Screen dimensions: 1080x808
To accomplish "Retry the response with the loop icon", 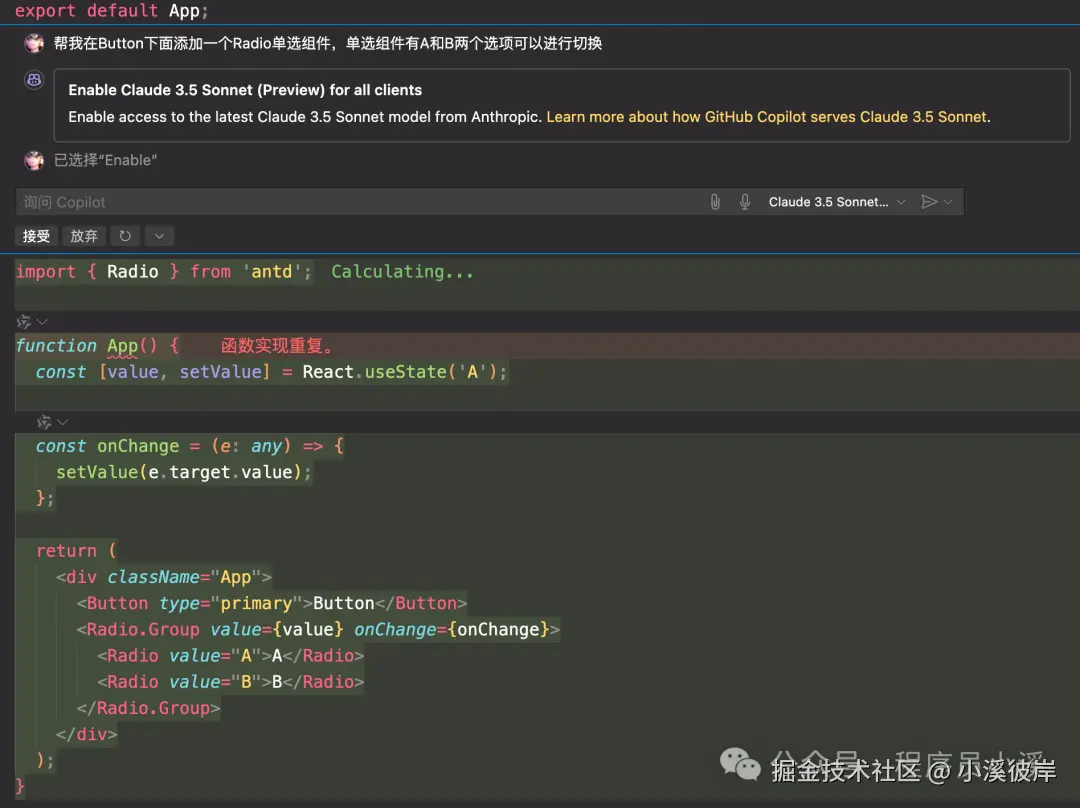I will pyautogui.click(x=124, y=236).
